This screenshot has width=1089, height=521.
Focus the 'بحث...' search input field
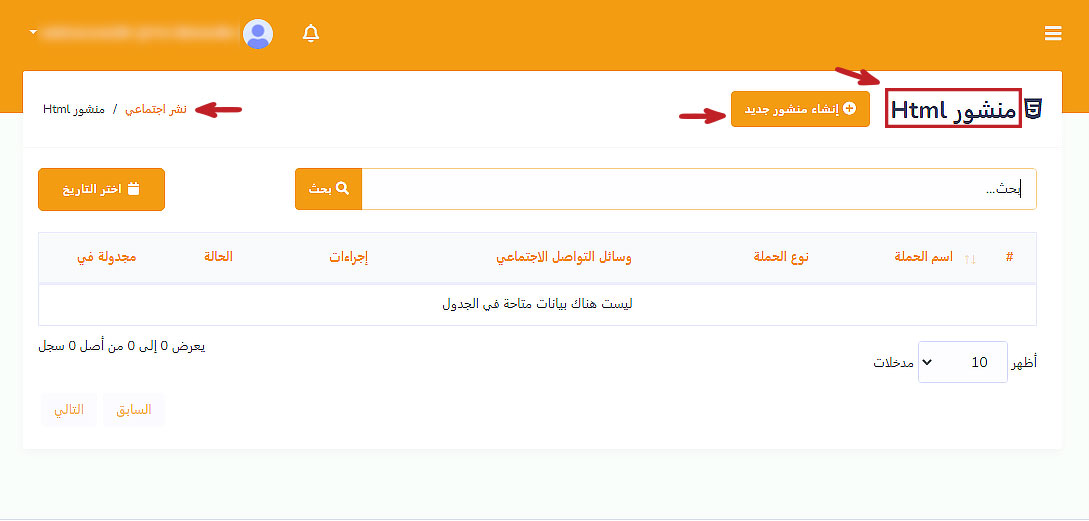(x=698, y=189)
